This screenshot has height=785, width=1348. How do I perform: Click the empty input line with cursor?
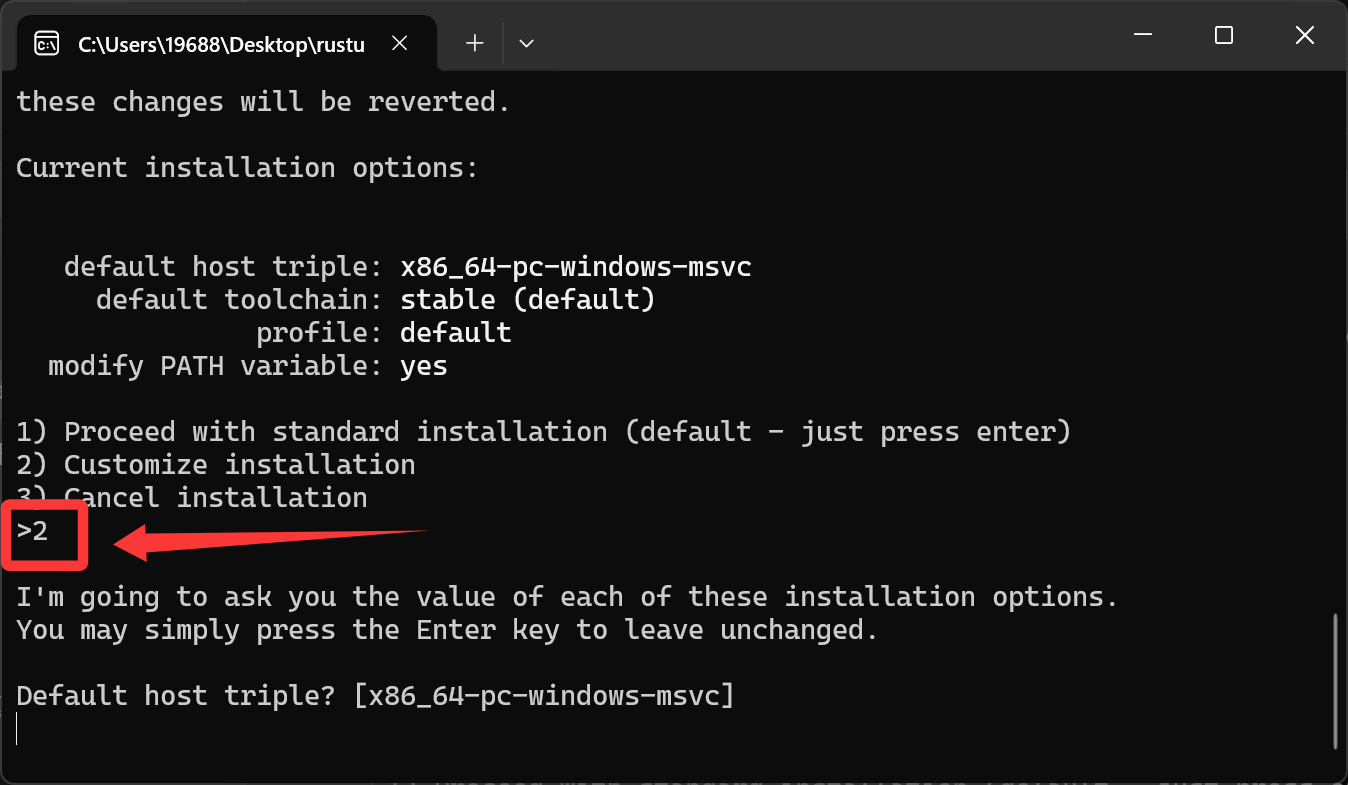(300, 729)
